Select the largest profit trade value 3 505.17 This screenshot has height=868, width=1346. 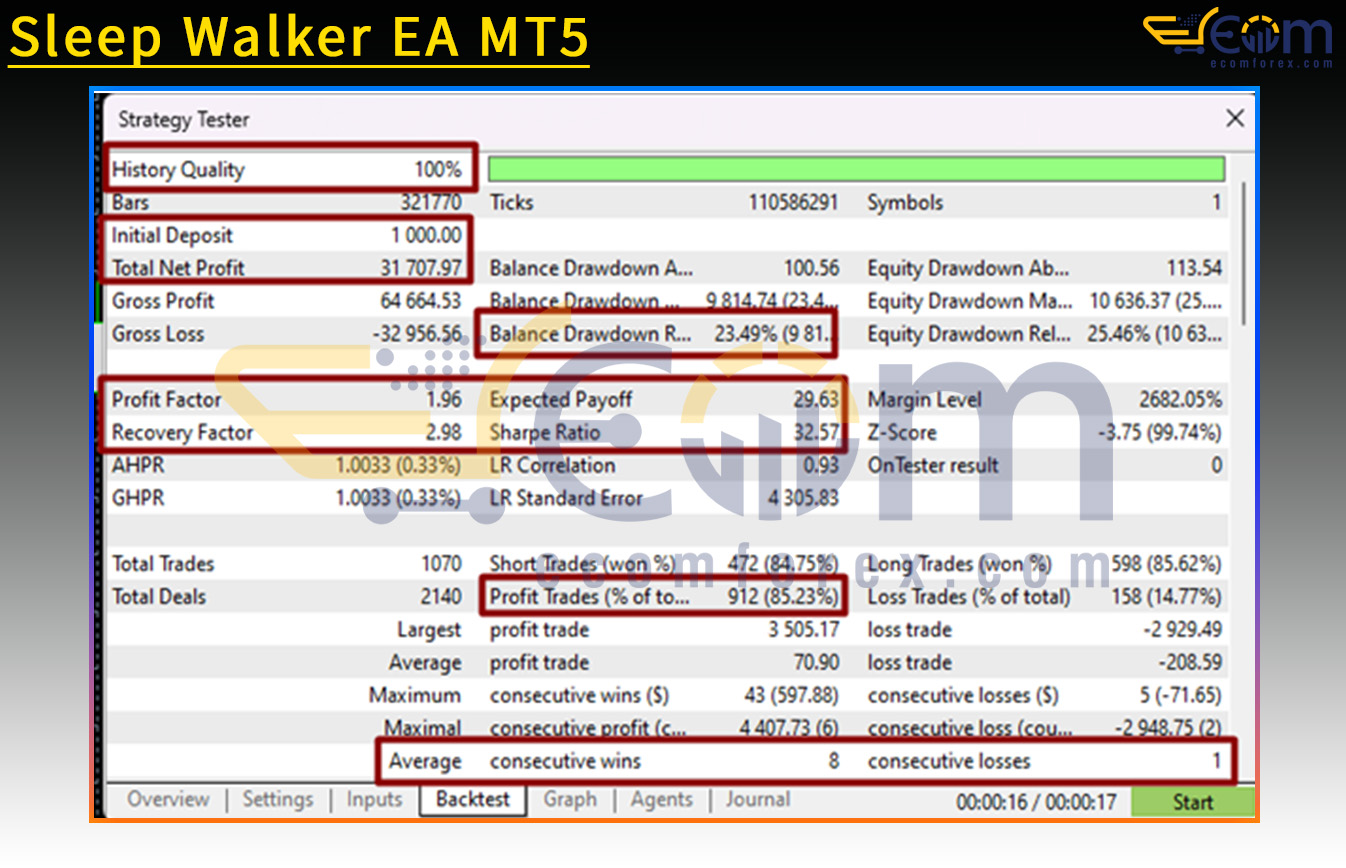[804, 630]
